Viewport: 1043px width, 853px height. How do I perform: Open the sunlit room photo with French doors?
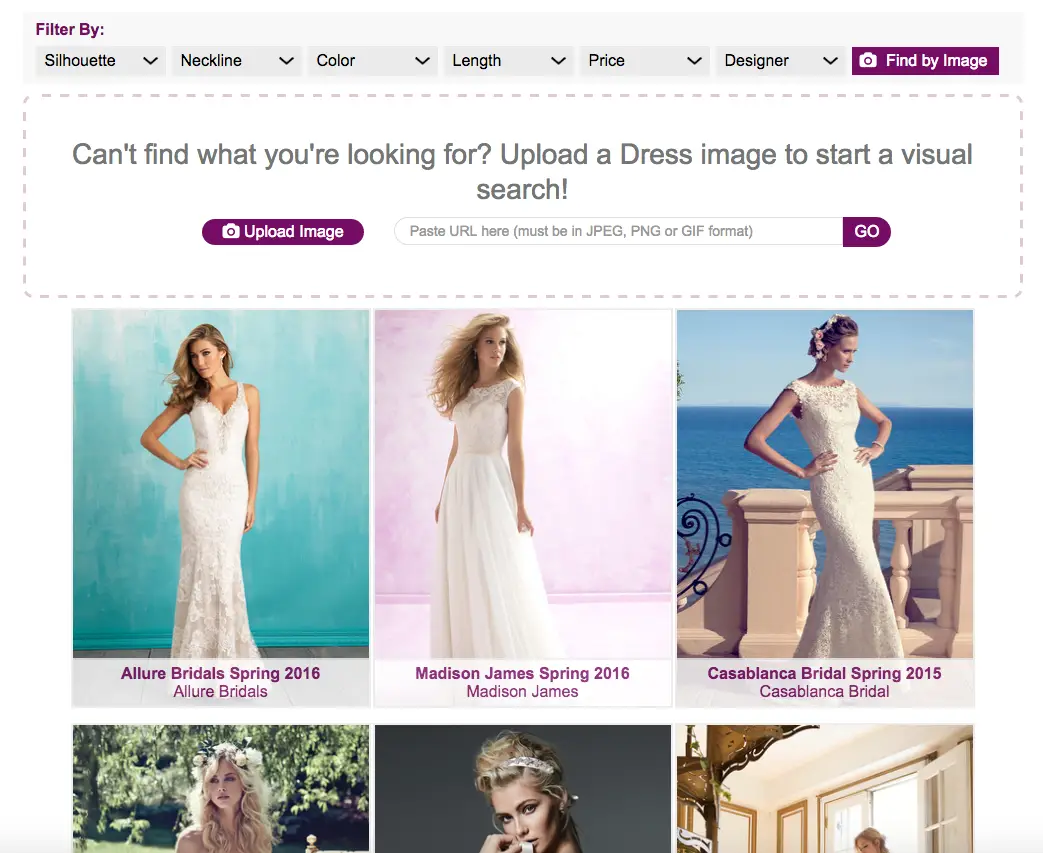[825, 789]
